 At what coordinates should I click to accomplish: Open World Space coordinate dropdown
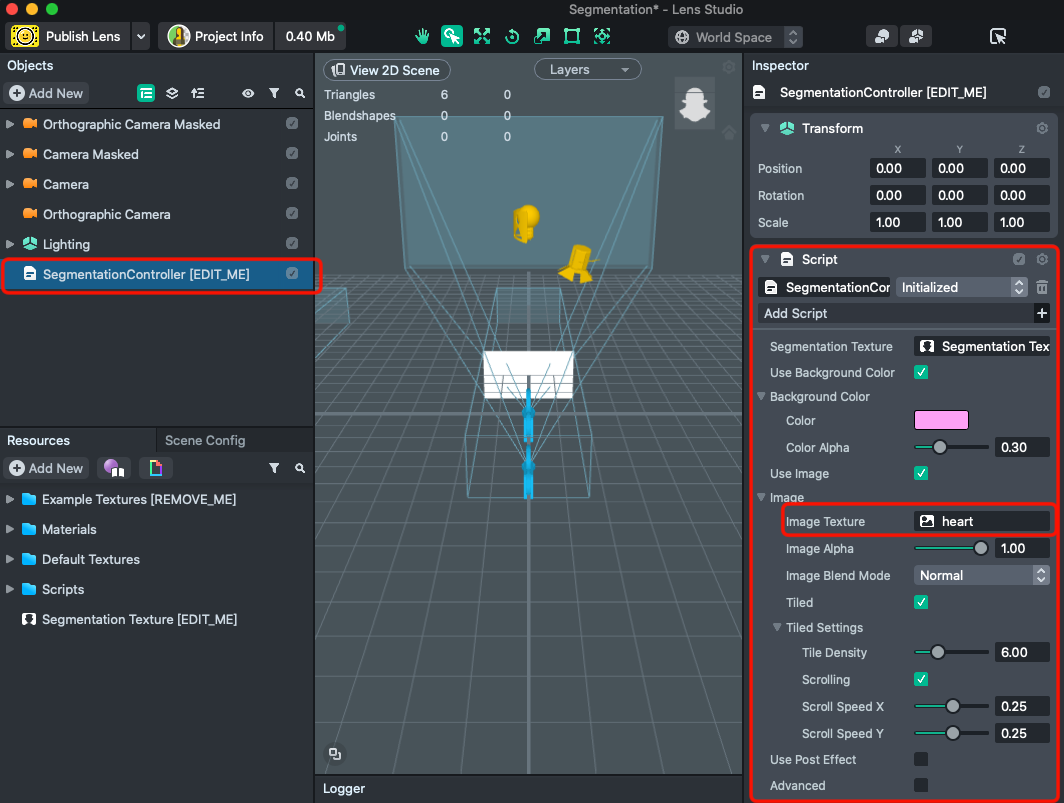click(736, 37)
